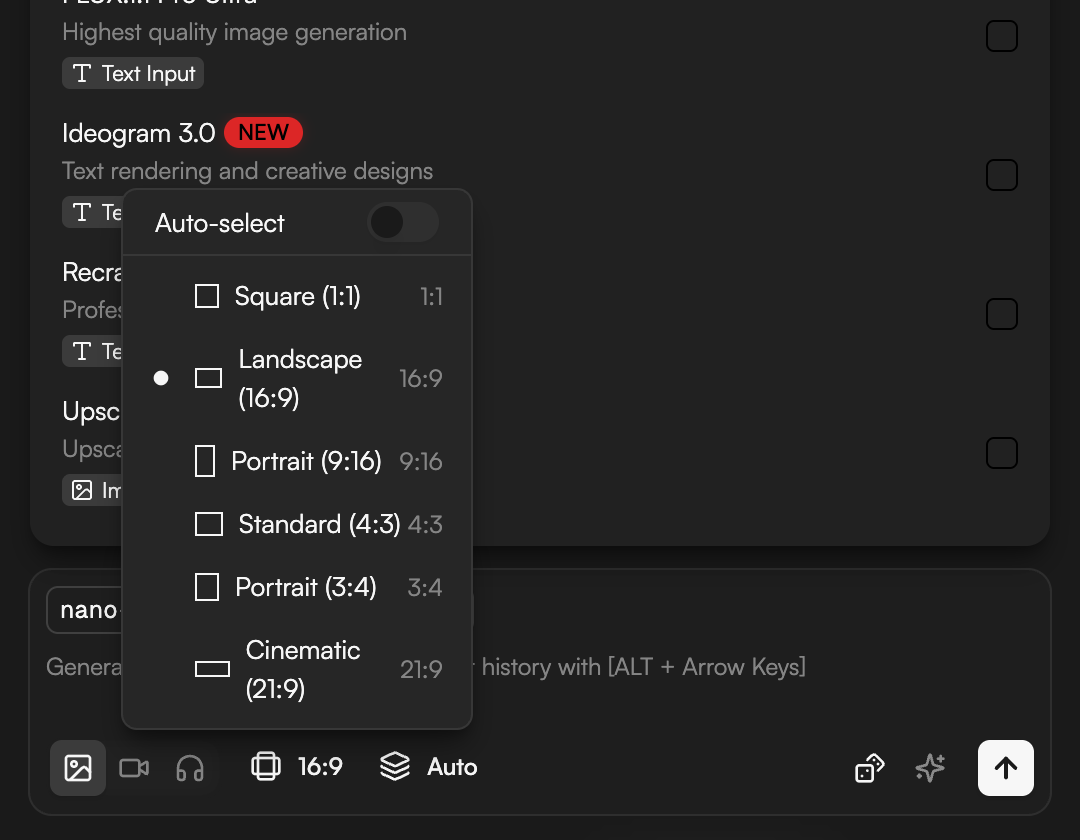Screen dimensions: 1080x840
Task: Open the 16:9 aspect ratio dropdown
Action: [x=297, y=767]
